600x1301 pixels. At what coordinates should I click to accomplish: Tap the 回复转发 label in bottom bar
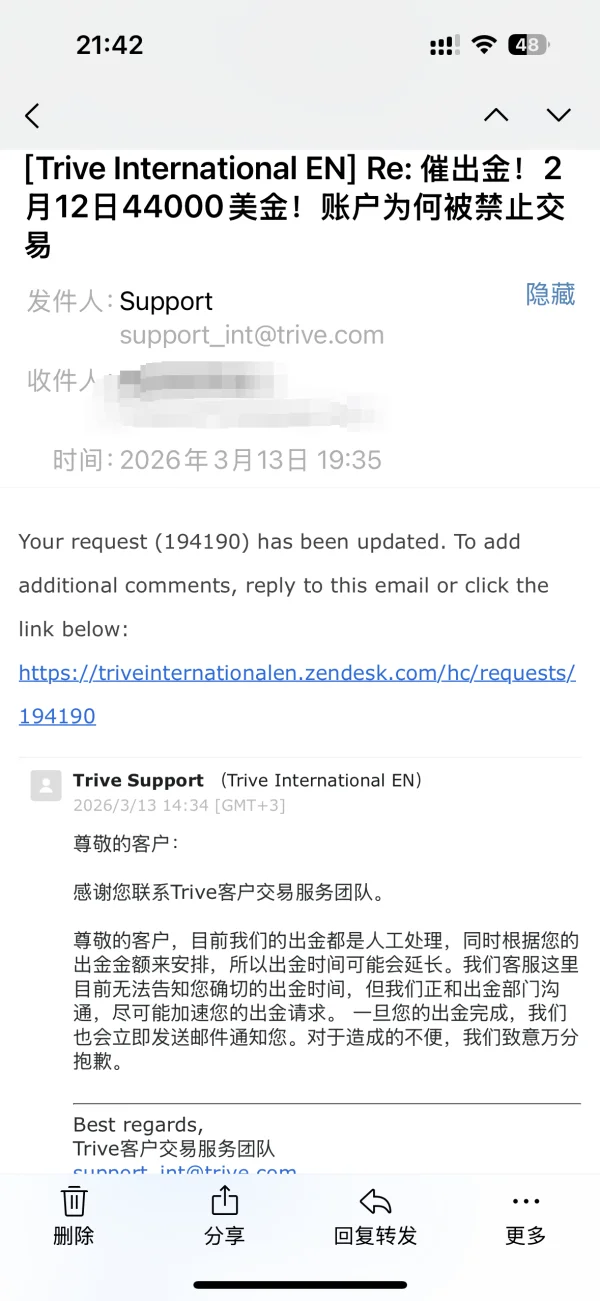[375, 1236]
